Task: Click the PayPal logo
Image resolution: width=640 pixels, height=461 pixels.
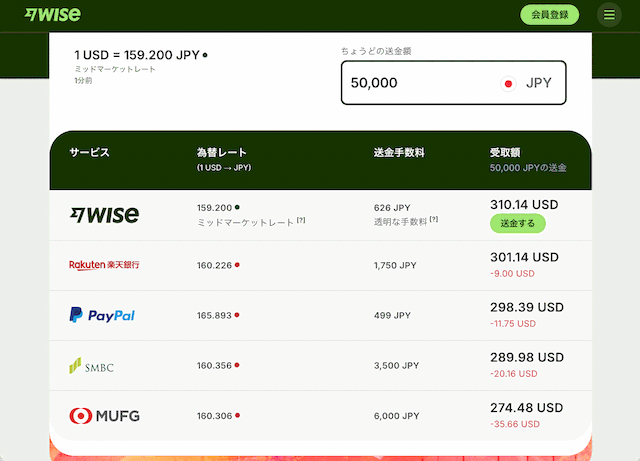Action: [102, 315]
